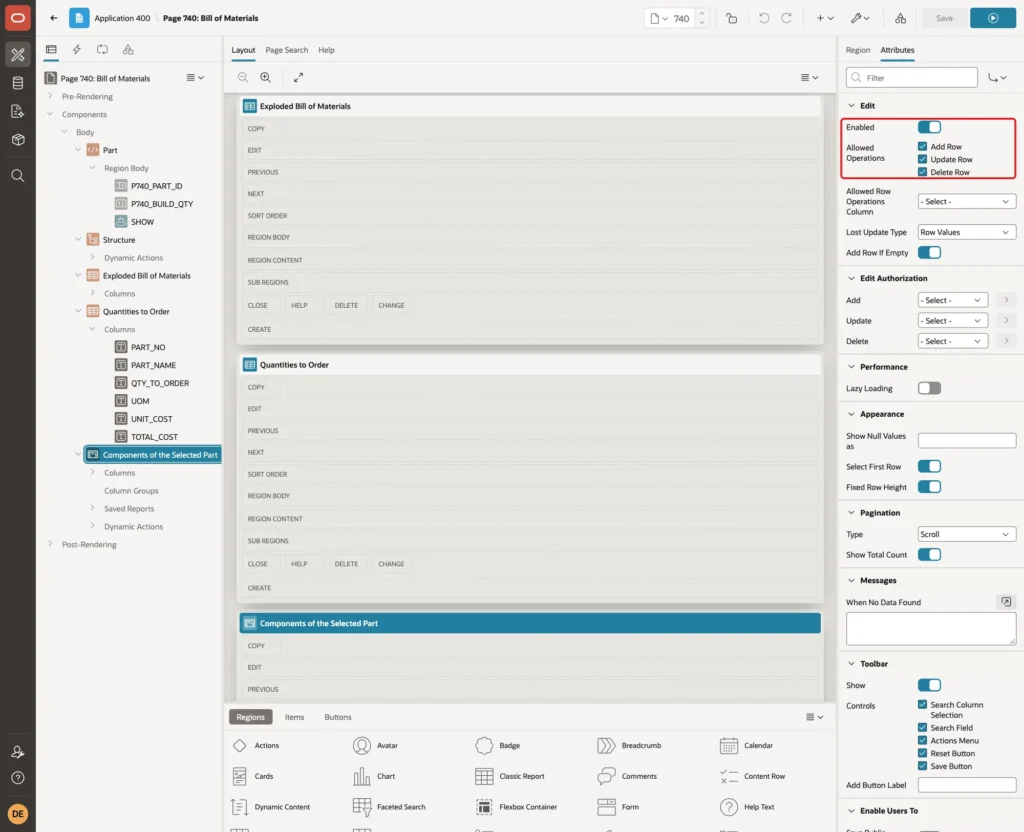Select QTY_TO_ORDER column in tree

coord(159,383)
